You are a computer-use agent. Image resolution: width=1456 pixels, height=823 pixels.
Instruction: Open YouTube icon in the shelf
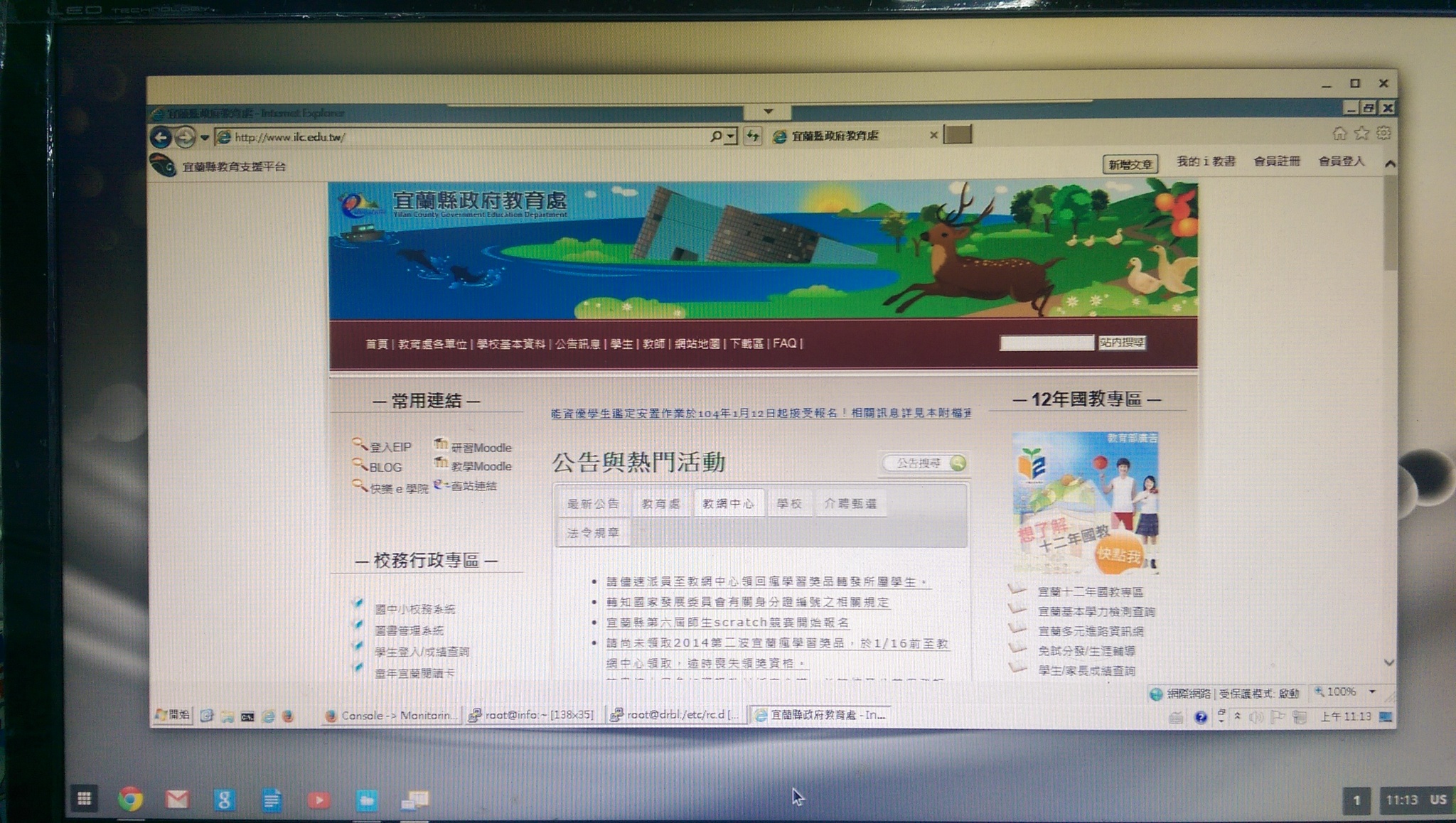coord(318,800)
